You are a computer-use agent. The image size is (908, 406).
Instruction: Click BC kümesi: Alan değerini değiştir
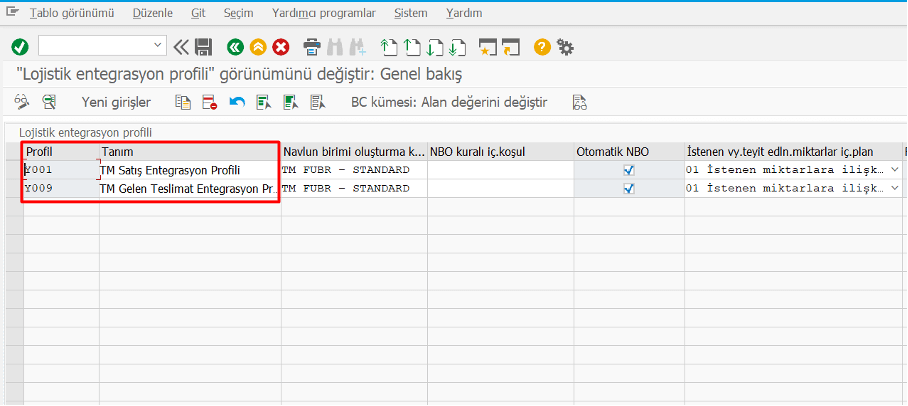point(449,102)
